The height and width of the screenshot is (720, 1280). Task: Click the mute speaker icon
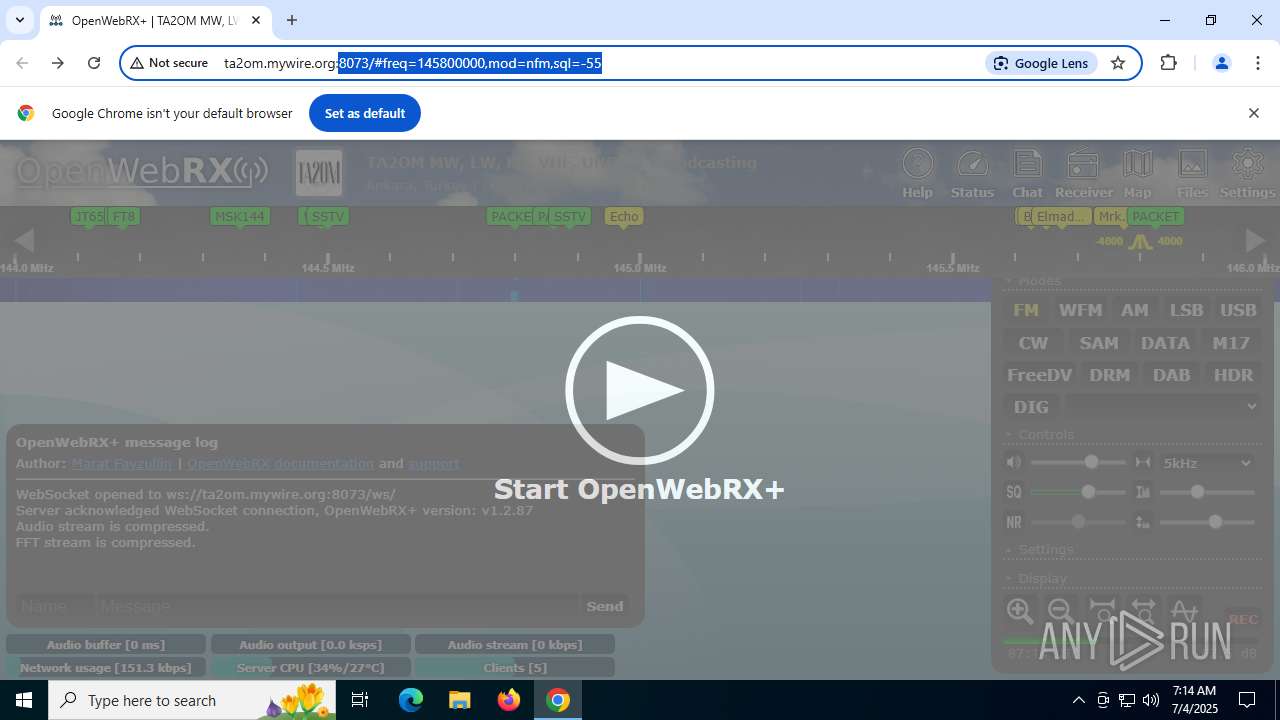click(1014, 463)
